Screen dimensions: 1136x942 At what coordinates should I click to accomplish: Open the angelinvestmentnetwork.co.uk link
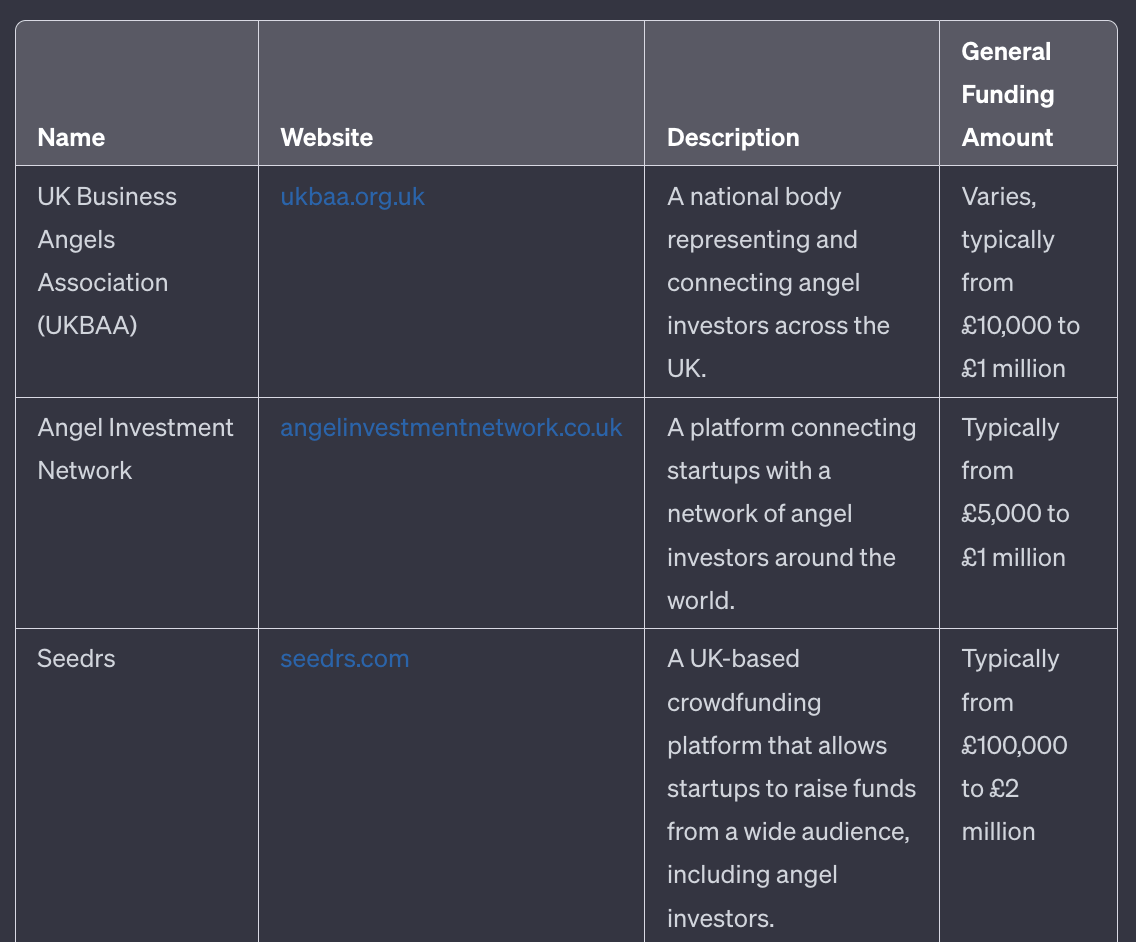(x=451, y=428)
